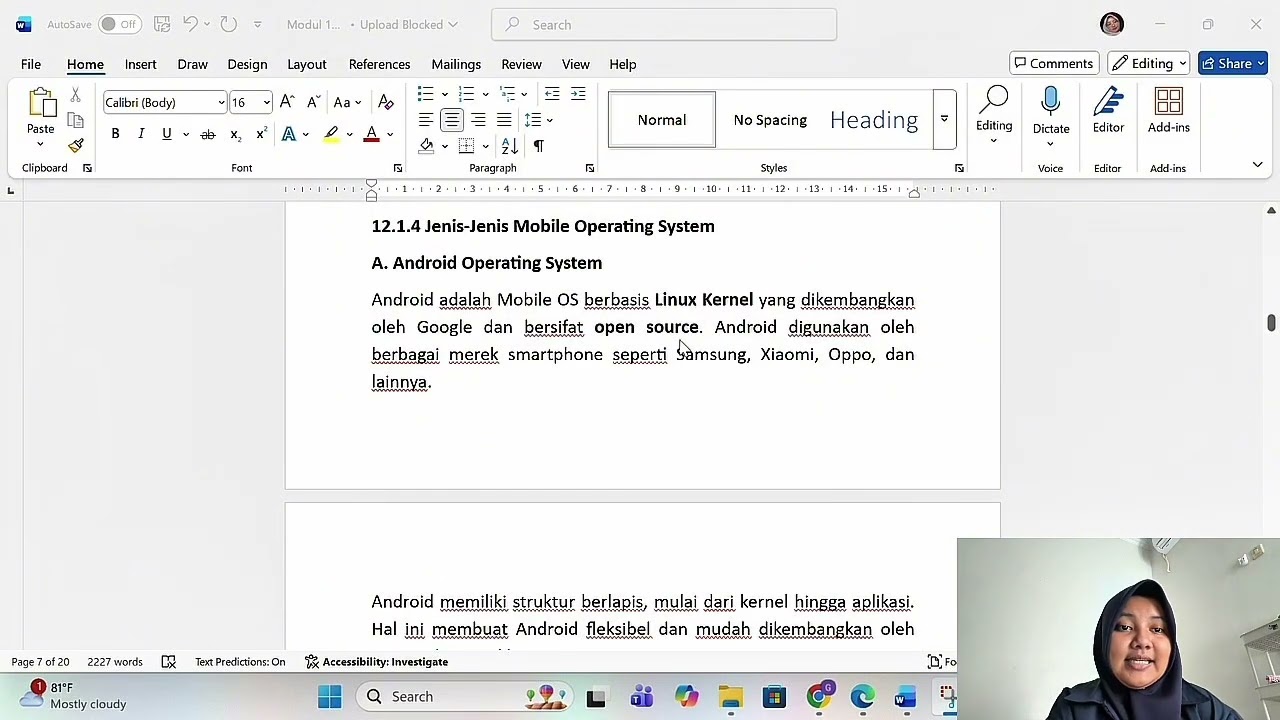Viewport: 1280px width, 720px height.
Task: Click Accessibility: Investigate status
Action: coord(377,661)
